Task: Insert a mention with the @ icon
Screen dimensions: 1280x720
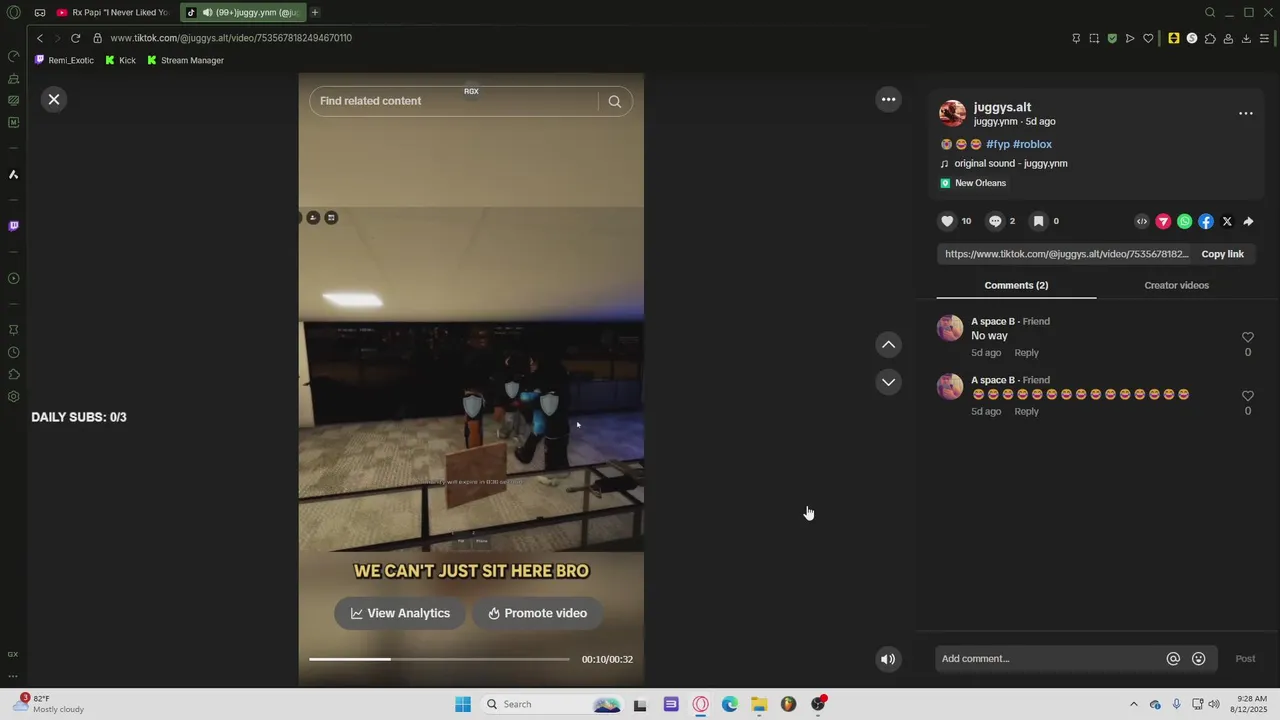Action: [1173, 658]
